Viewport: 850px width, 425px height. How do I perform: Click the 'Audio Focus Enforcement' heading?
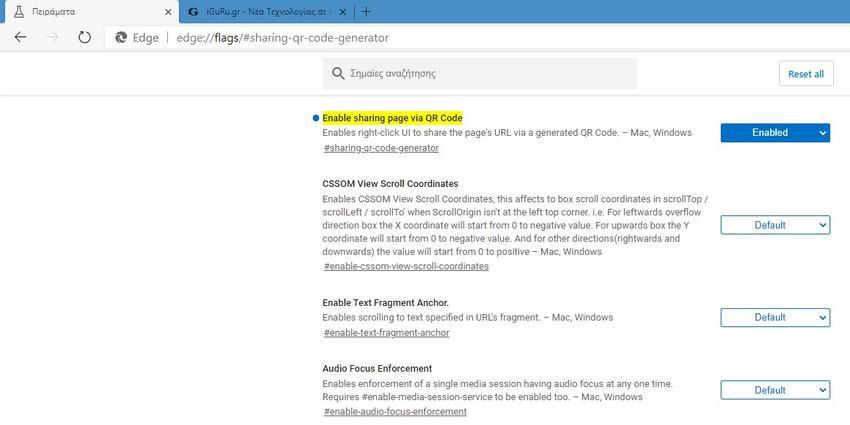[x=377, y=369]
